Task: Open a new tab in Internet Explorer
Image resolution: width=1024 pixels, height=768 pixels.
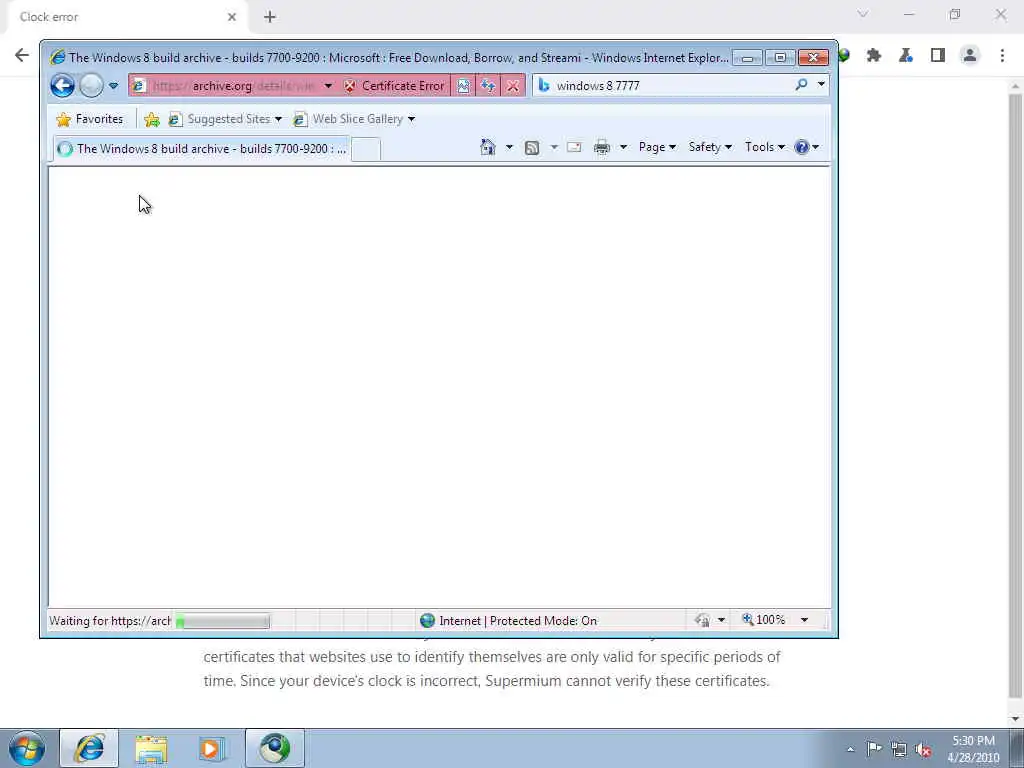Action: click(x=366, y=150)
